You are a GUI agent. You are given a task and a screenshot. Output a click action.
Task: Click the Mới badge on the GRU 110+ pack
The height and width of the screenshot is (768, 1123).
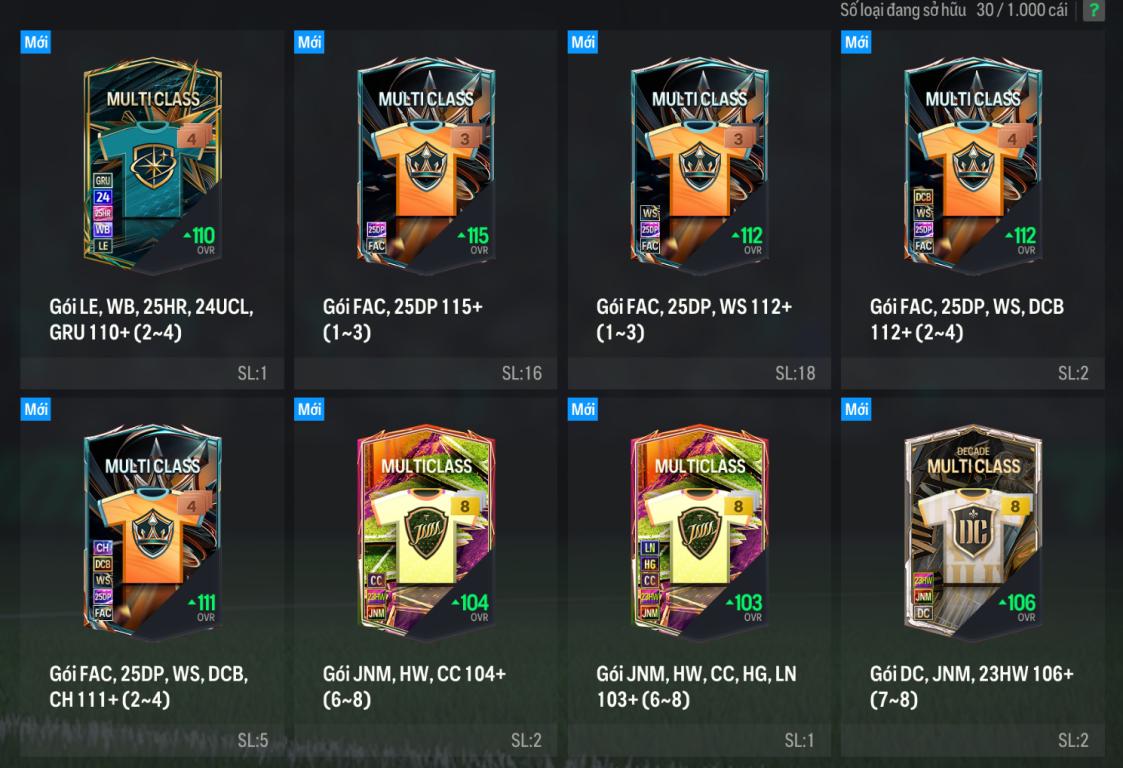[x=36, y=42]
